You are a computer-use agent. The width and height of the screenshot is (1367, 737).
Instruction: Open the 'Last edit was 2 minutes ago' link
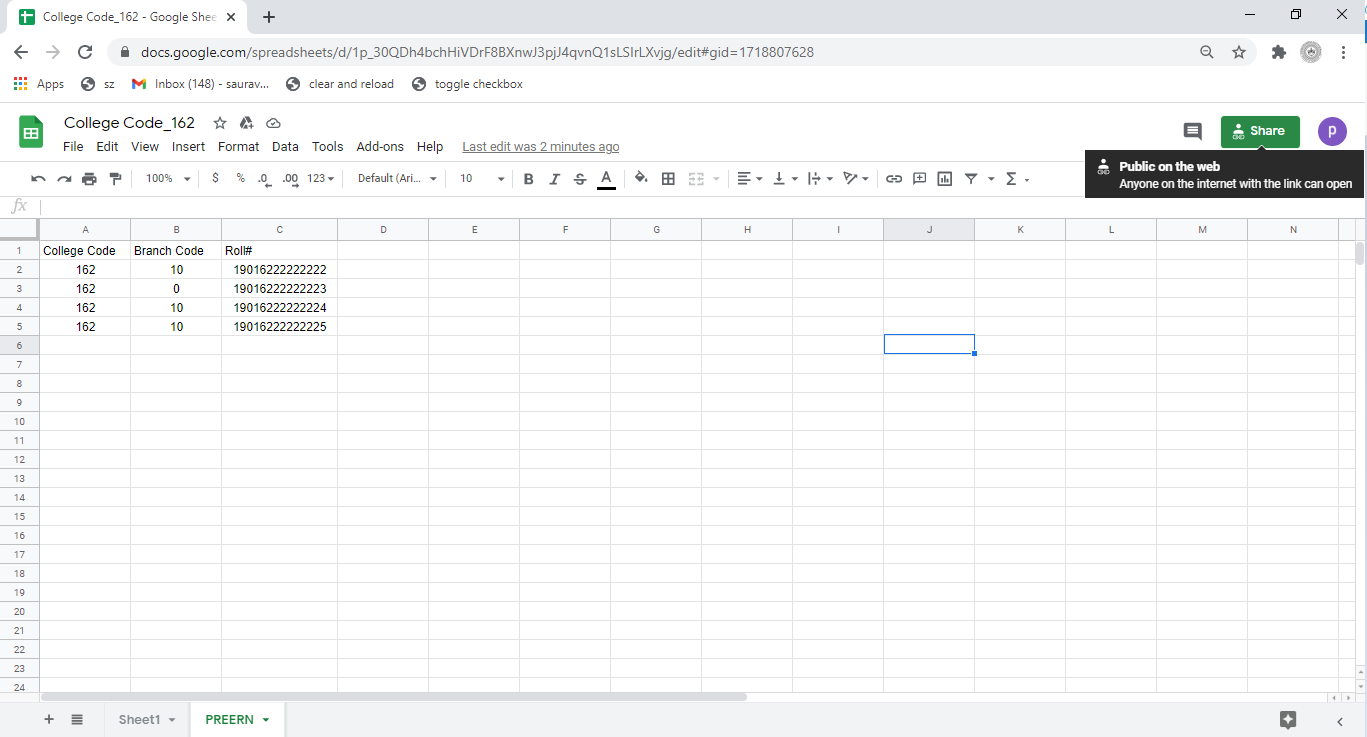(x=540, y=147)
